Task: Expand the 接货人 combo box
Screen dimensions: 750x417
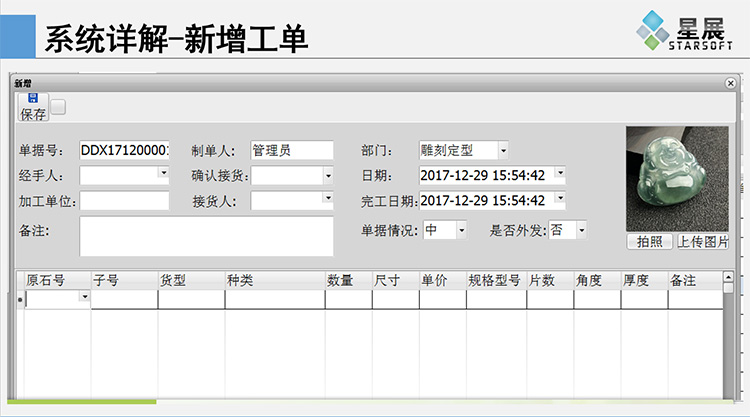Action: coord(327,199)
